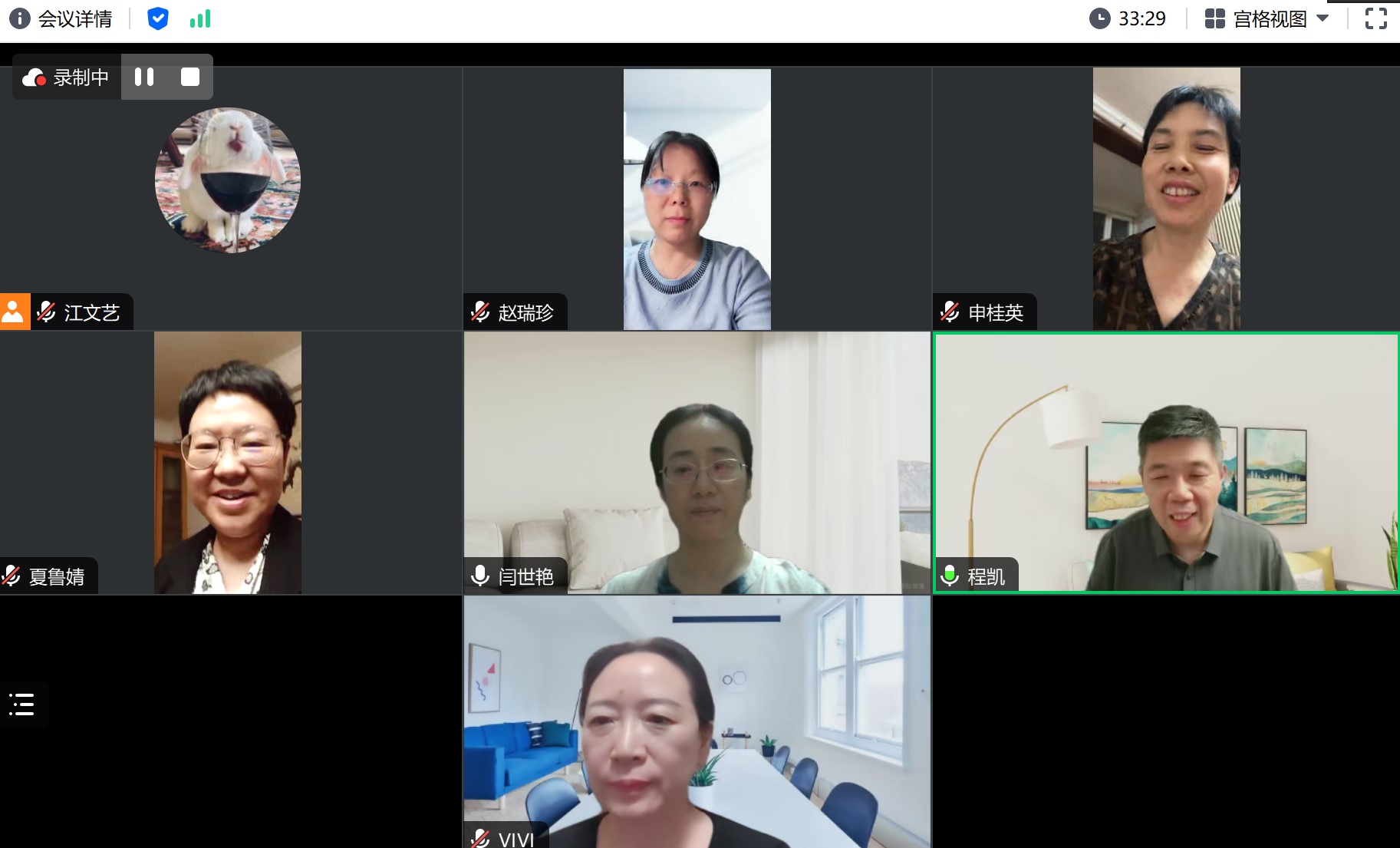Image resolution: width=1400 pixels, height=848 pixels.
Task: Click the grid view layout icon
Action: [x=1214, y=18]
